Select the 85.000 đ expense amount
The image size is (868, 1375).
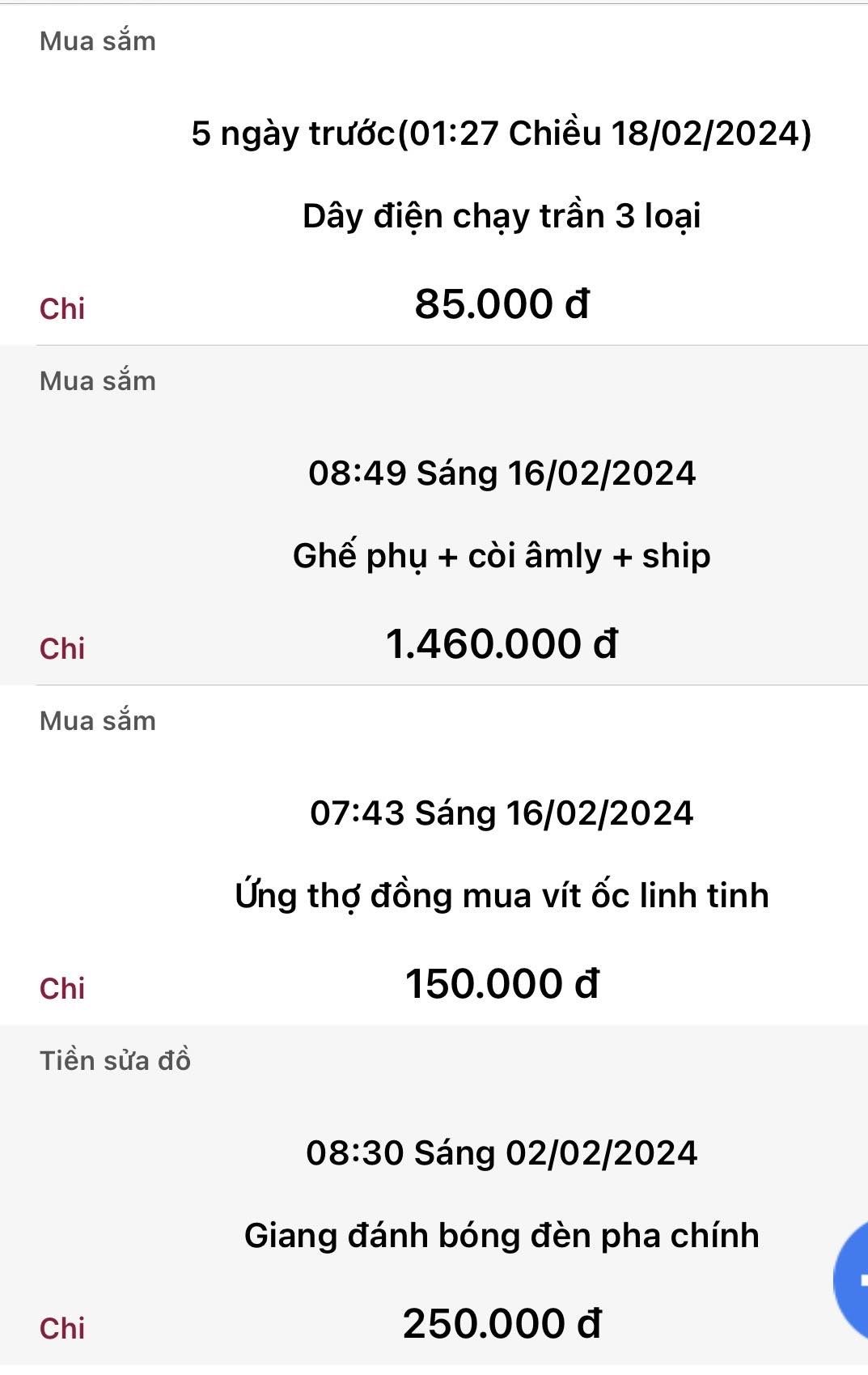502,305
